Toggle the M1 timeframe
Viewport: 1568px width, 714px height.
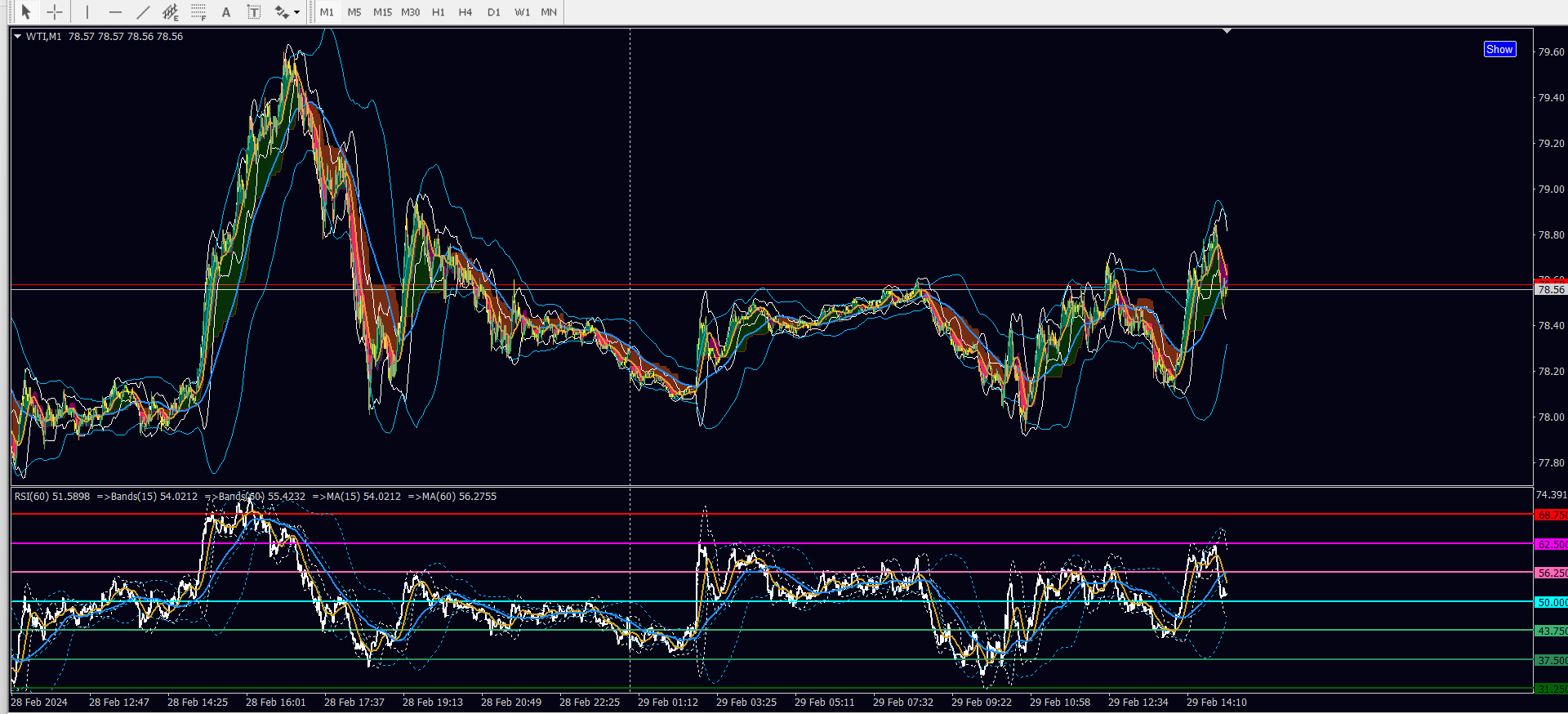(327, 12)
